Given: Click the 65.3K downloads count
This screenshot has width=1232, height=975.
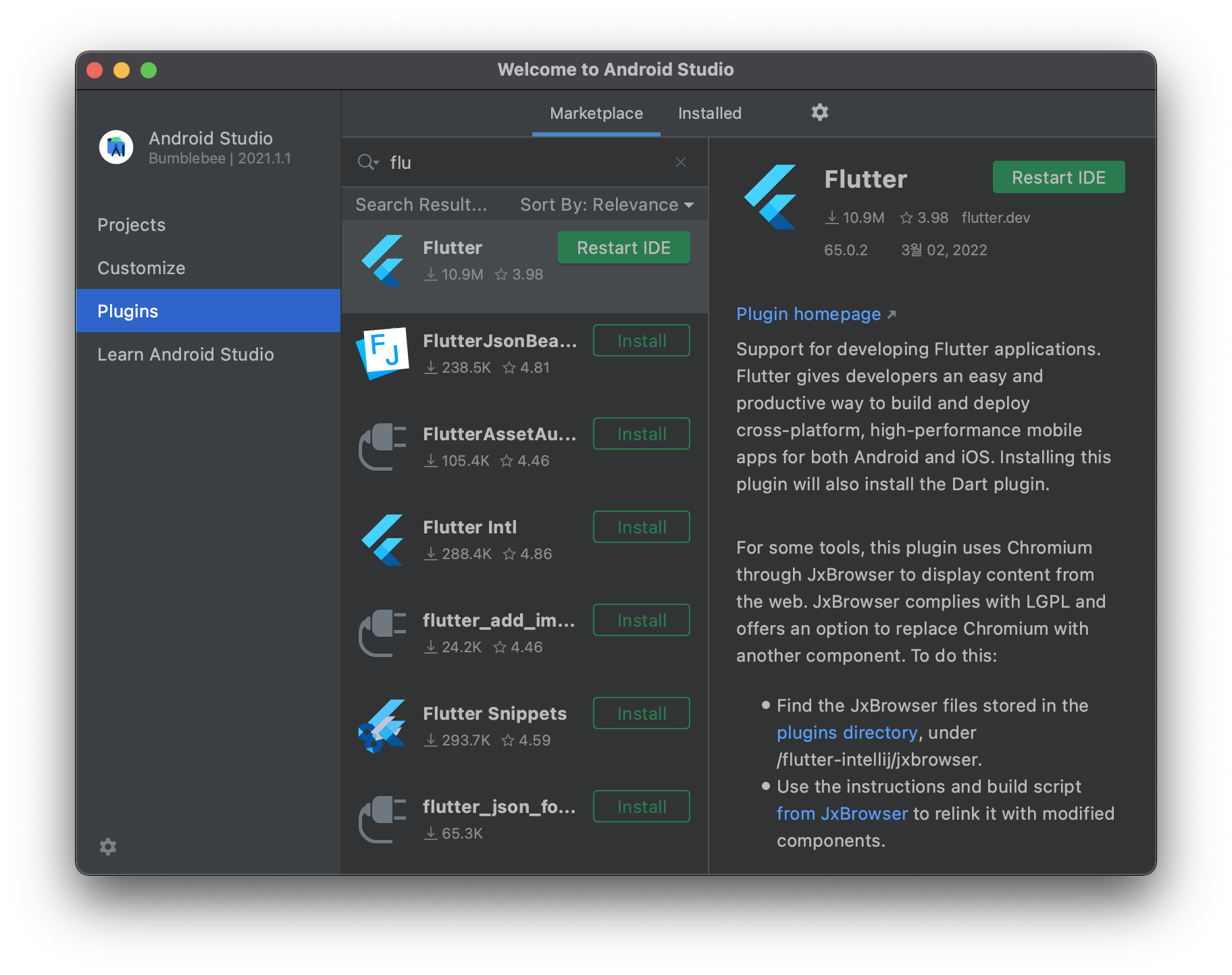Looking at the screenshot, I should [x=454, y=833].
